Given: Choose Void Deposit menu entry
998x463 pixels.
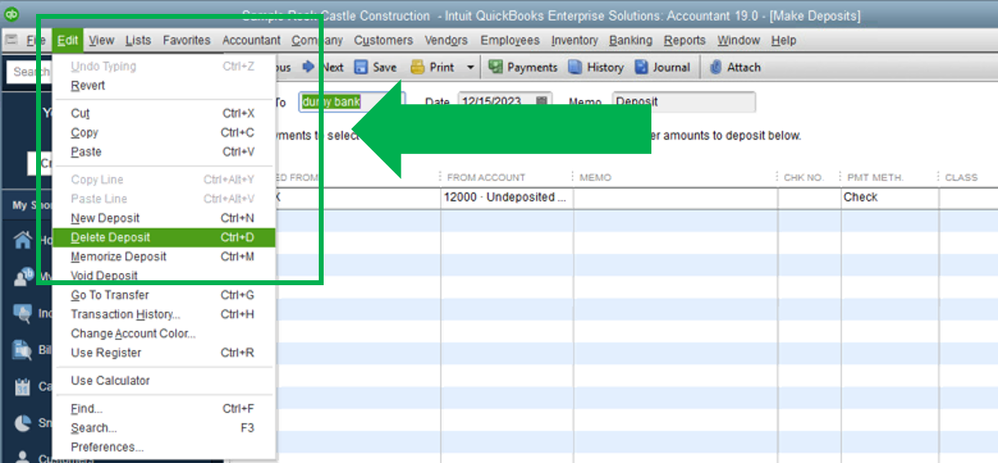Looking at the screenshot, I should coord(164,275).
